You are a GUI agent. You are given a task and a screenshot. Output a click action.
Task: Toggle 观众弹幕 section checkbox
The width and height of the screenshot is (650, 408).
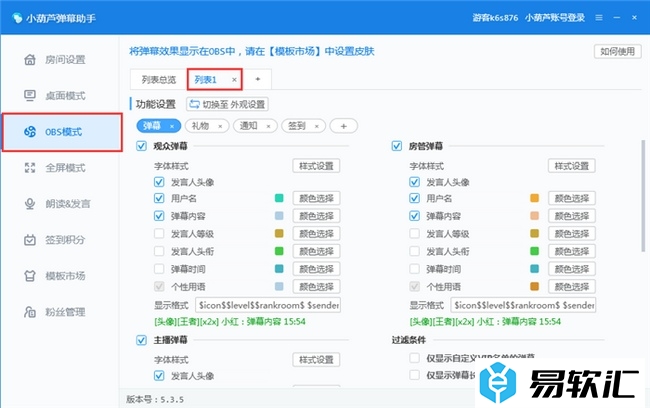(x=141, y=146)
